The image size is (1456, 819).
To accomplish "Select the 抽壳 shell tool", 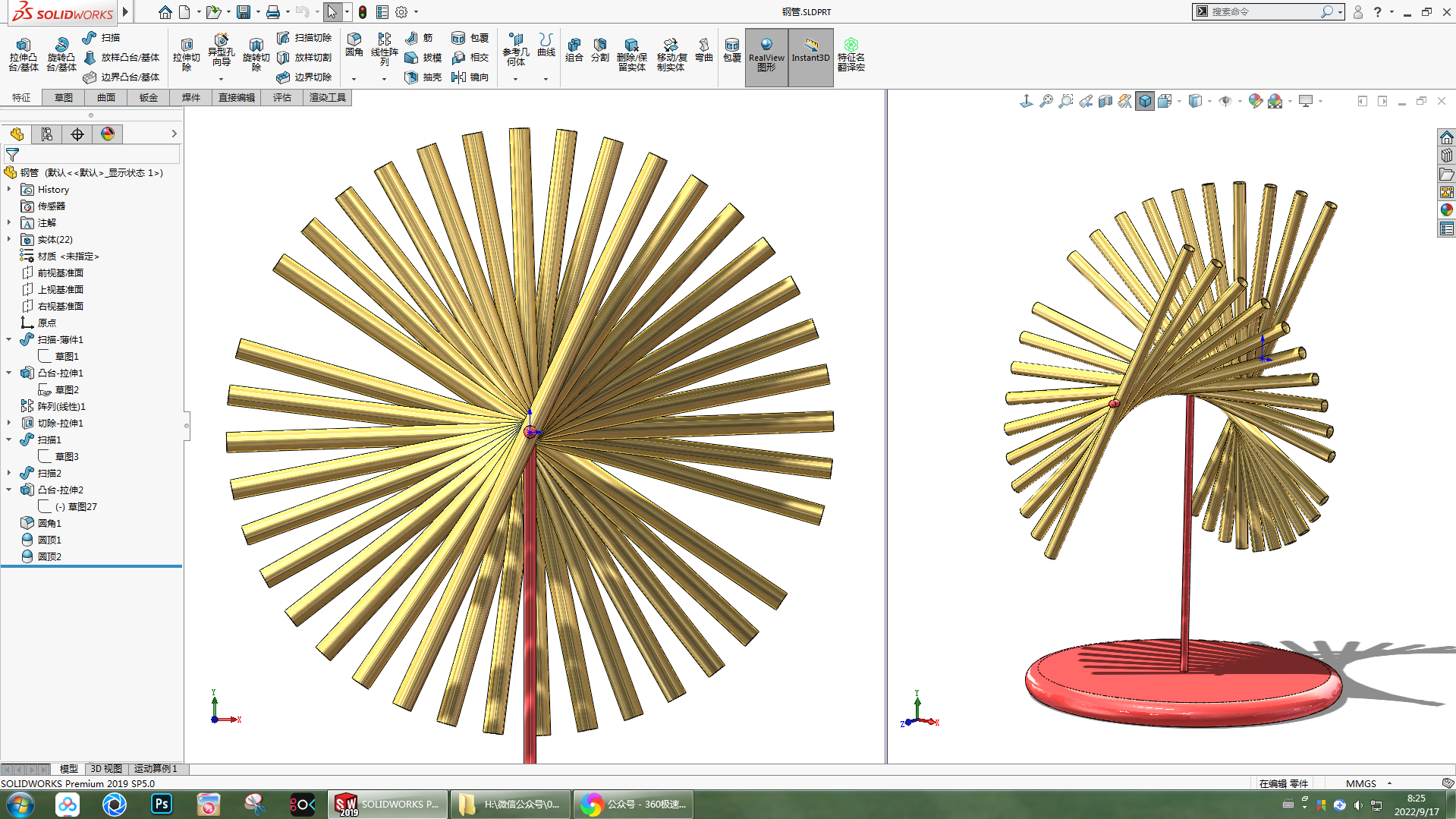I will pos(423,77).
